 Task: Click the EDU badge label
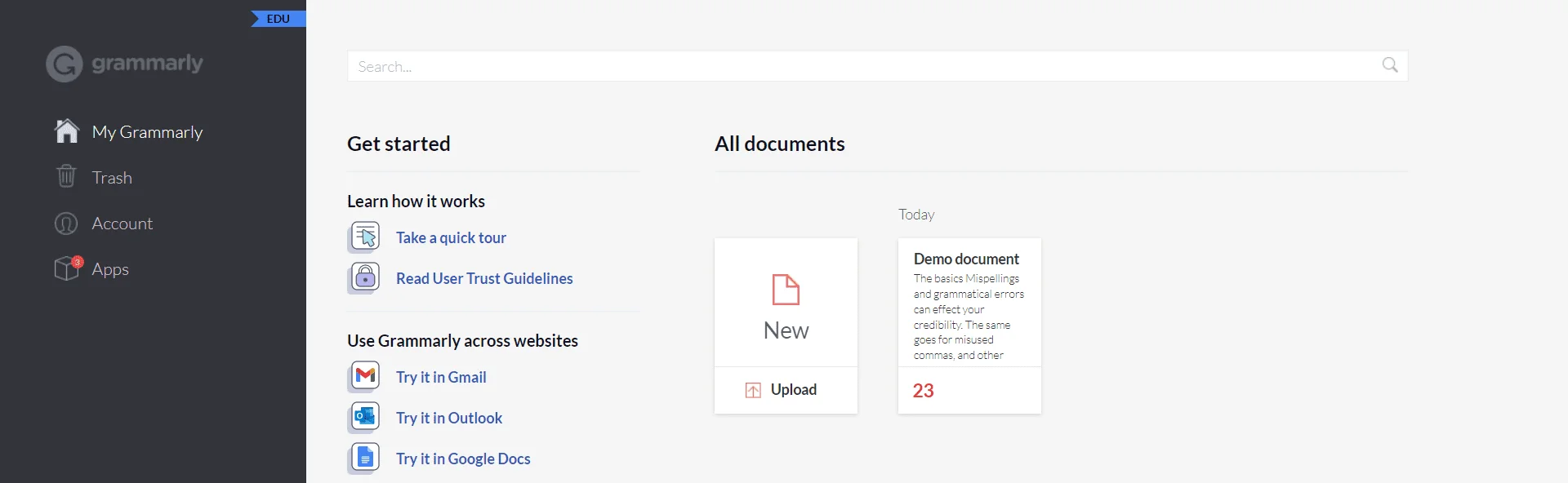click(x=278, y=19)
